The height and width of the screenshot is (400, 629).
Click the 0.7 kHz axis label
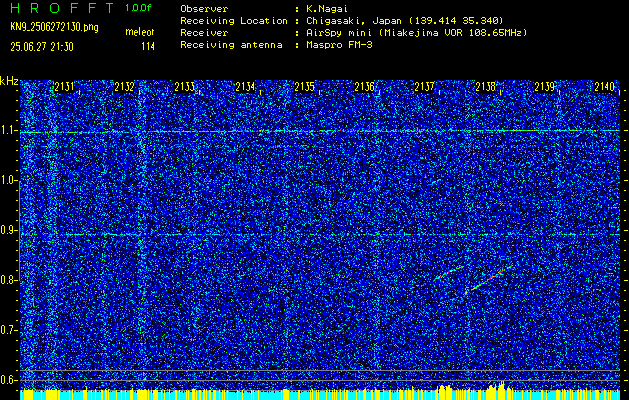coord(7,330)
